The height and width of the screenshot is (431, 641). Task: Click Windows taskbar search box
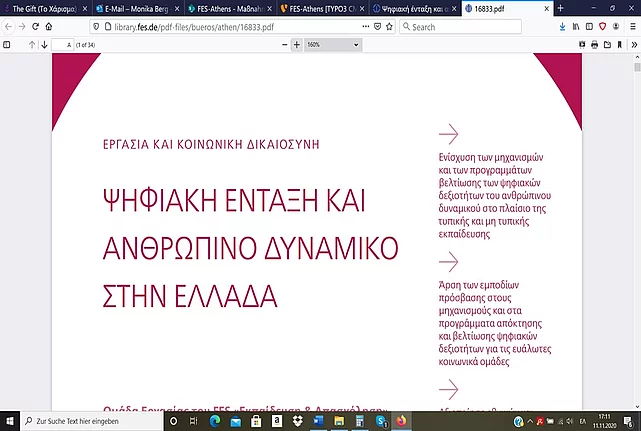[x=92, y=421]
